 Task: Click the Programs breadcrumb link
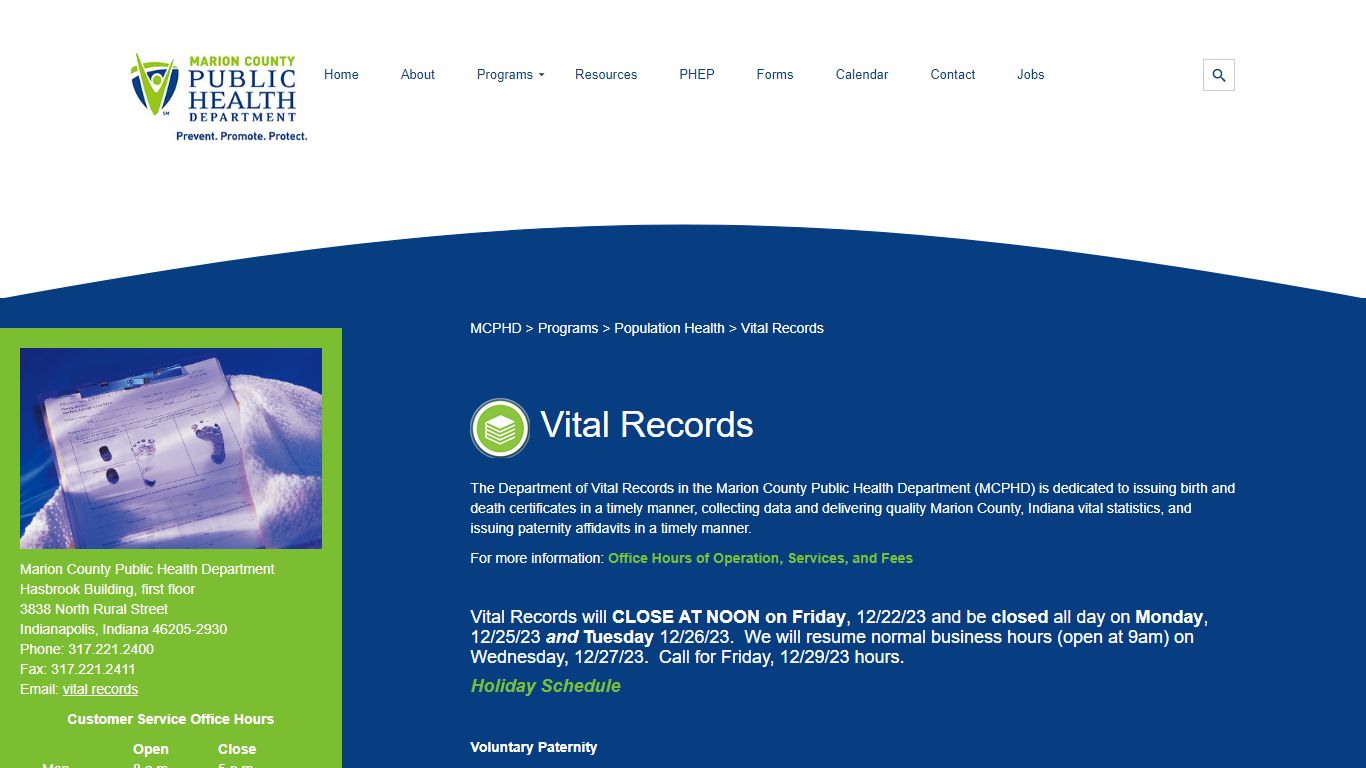coord(568,328)
